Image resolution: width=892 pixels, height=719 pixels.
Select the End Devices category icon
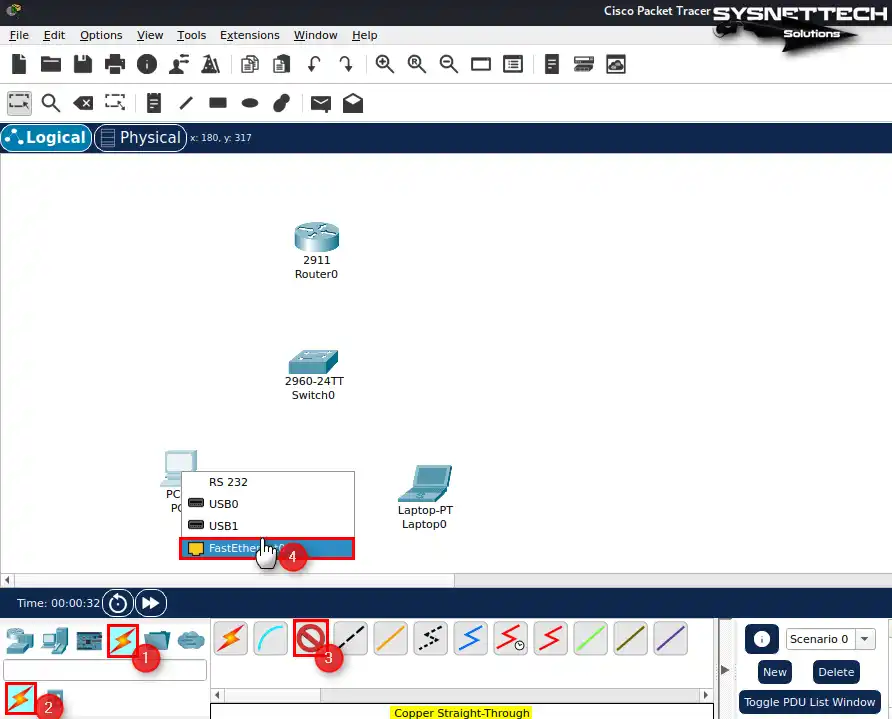(x=55, y=641)
